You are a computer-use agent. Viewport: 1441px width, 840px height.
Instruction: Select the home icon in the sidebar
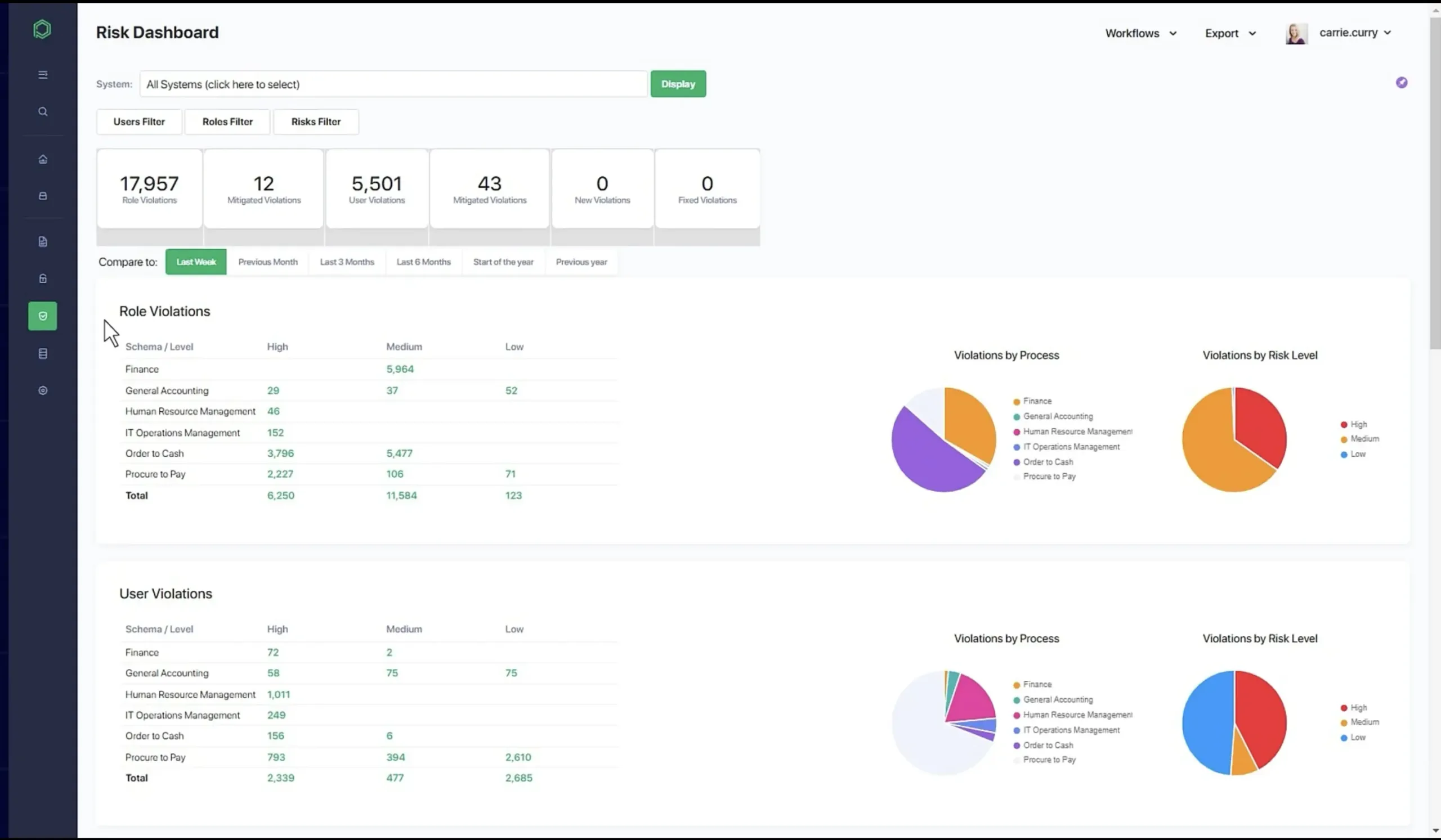[42, 159]
